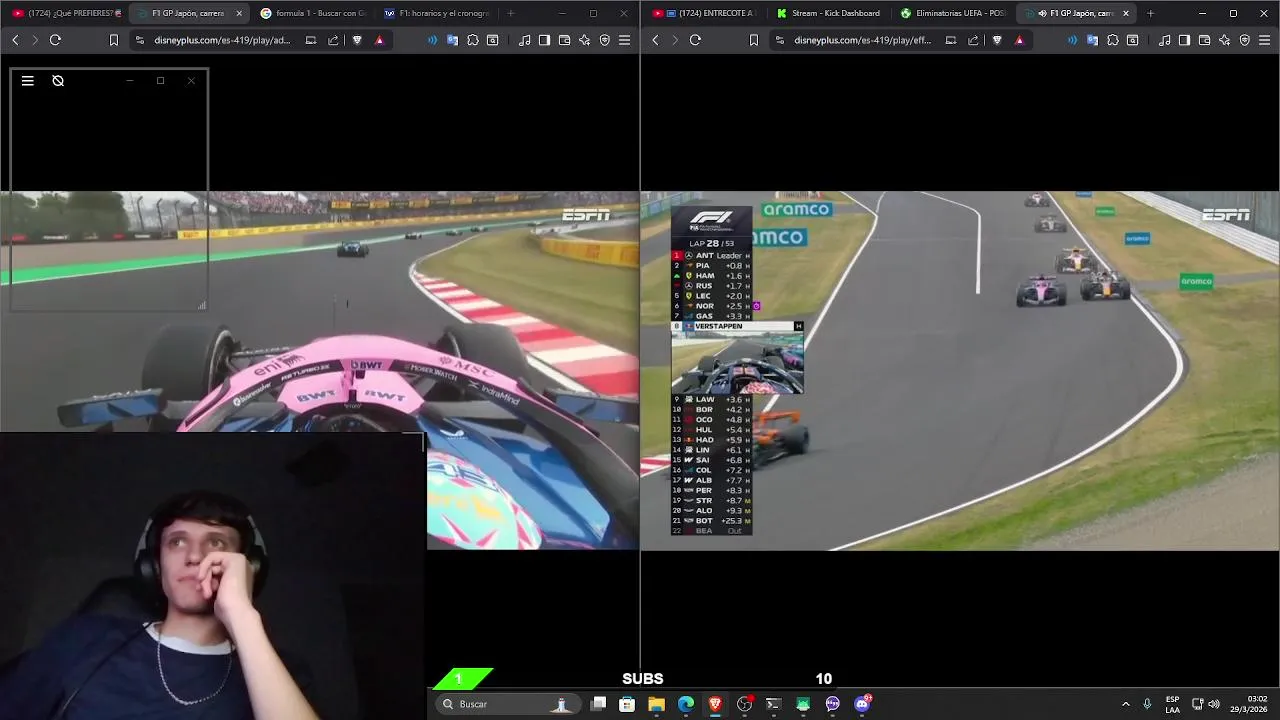
Task: Click the share icon in left address bar
Action: point(333,40)
